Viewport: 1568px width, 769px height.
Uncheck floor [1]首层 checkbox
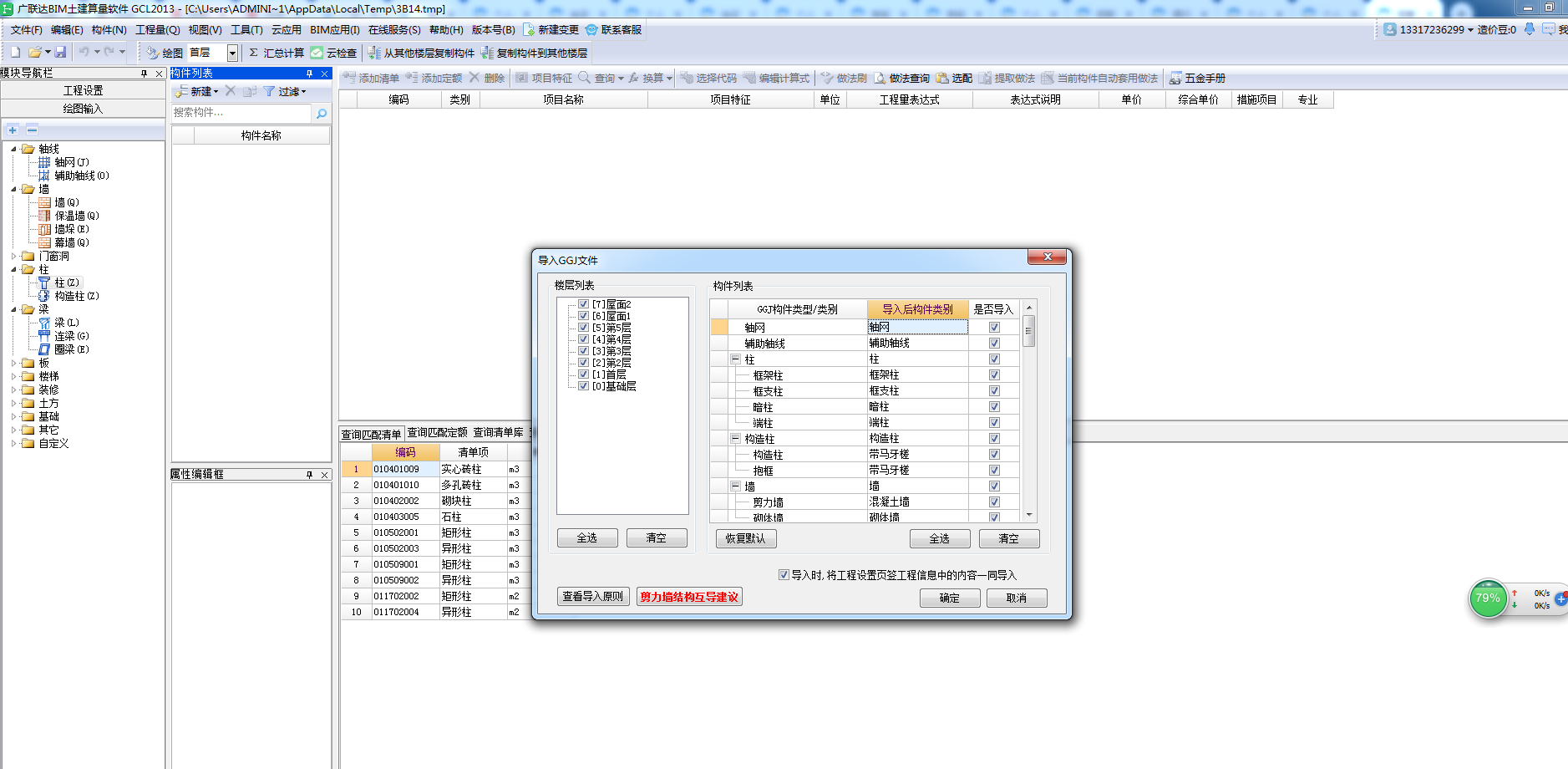(x=584, y=374)
